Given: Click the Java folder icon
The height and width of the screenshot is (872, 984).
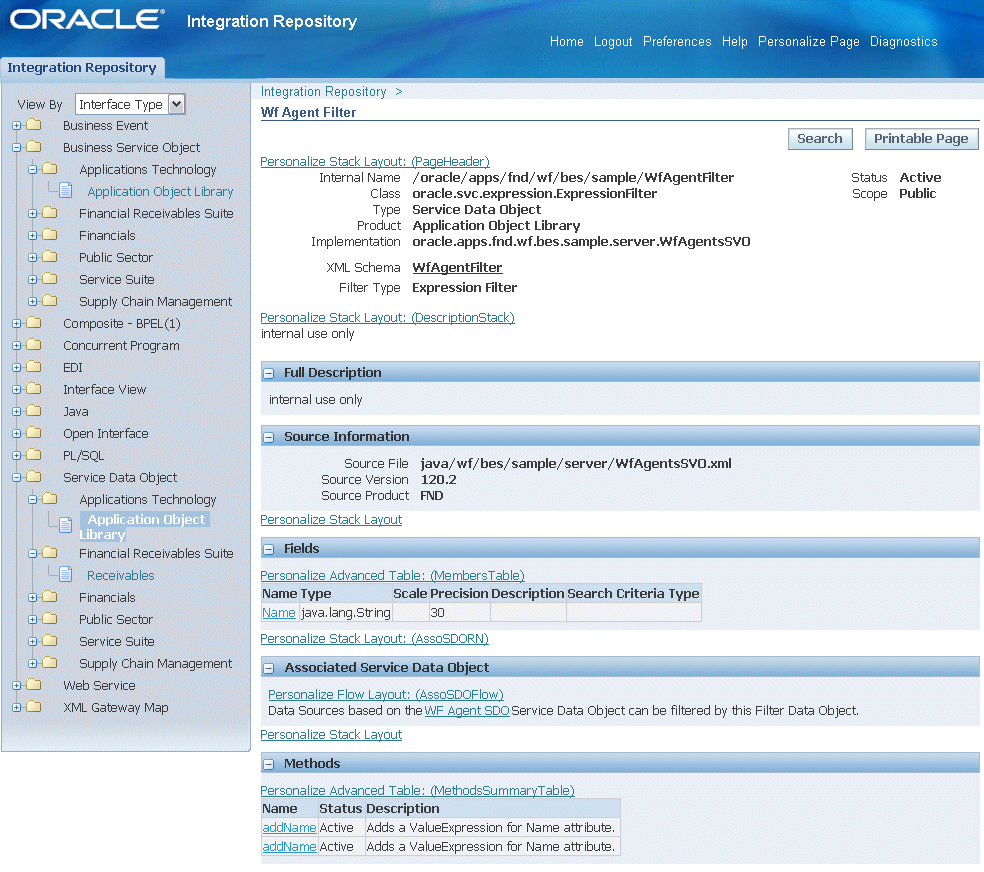Looking at the screenshot, I should [34, 411].
